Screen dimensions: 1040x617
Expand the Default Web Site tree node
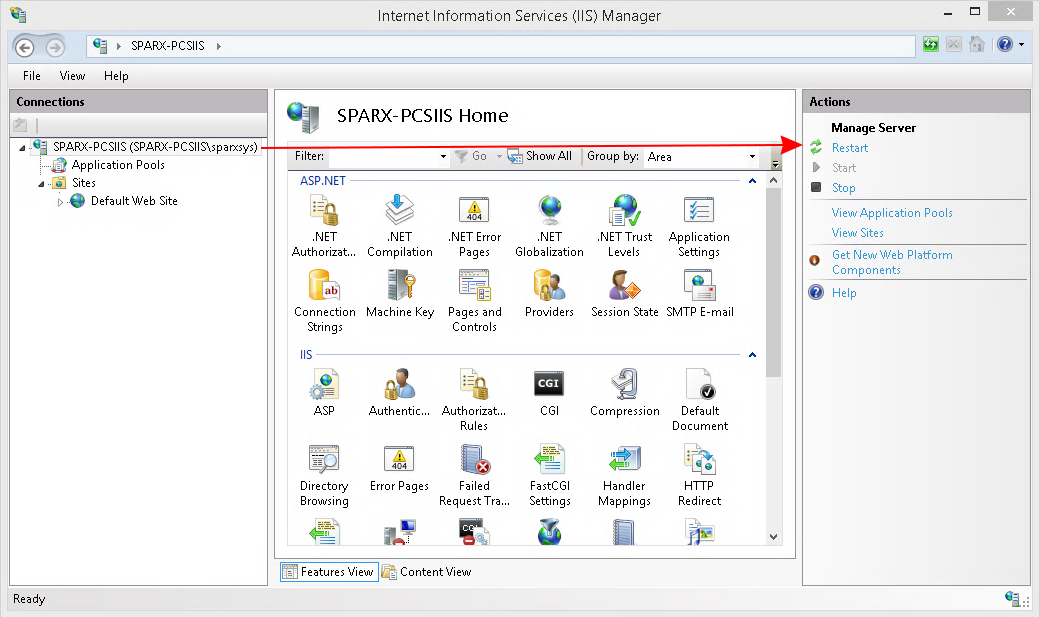click(60, 202)
